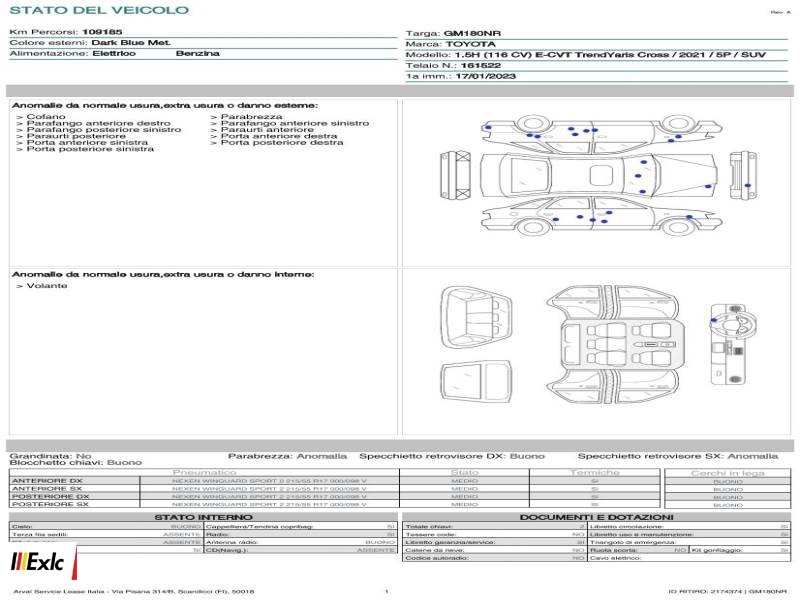Click the 'Paraurti anteriore' entry

coord(267,130)
